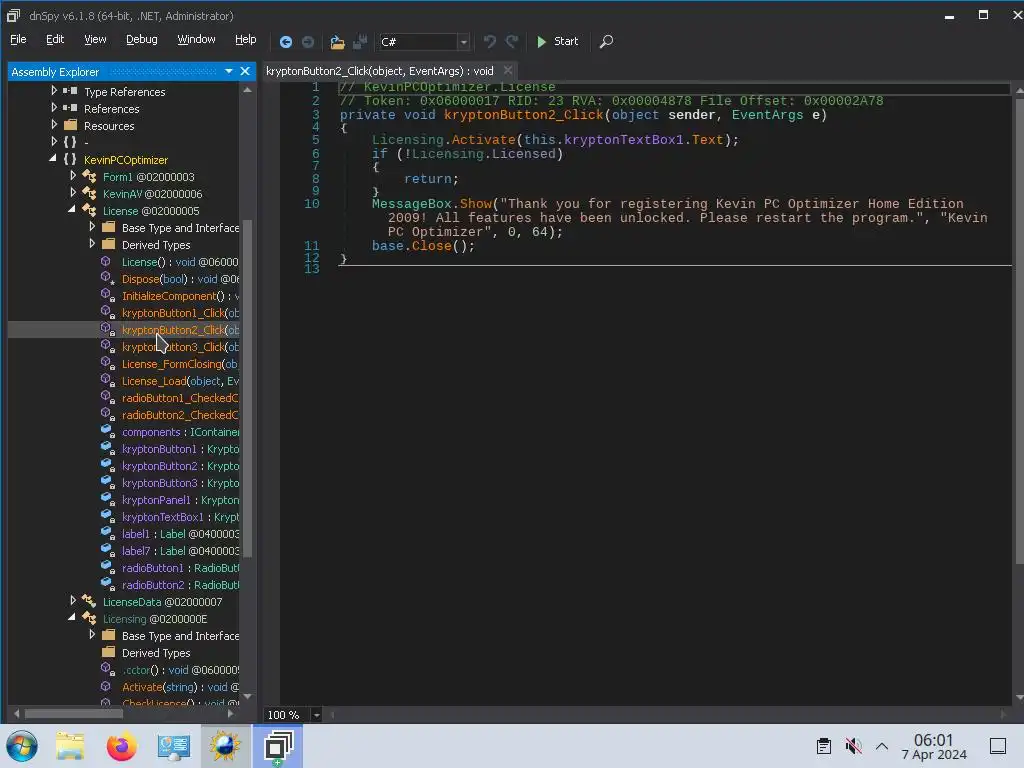Select the License_FormClosing method
The height and width of the screenshot is (768, 1024).
pyautogui.click(x=180, y=364)
